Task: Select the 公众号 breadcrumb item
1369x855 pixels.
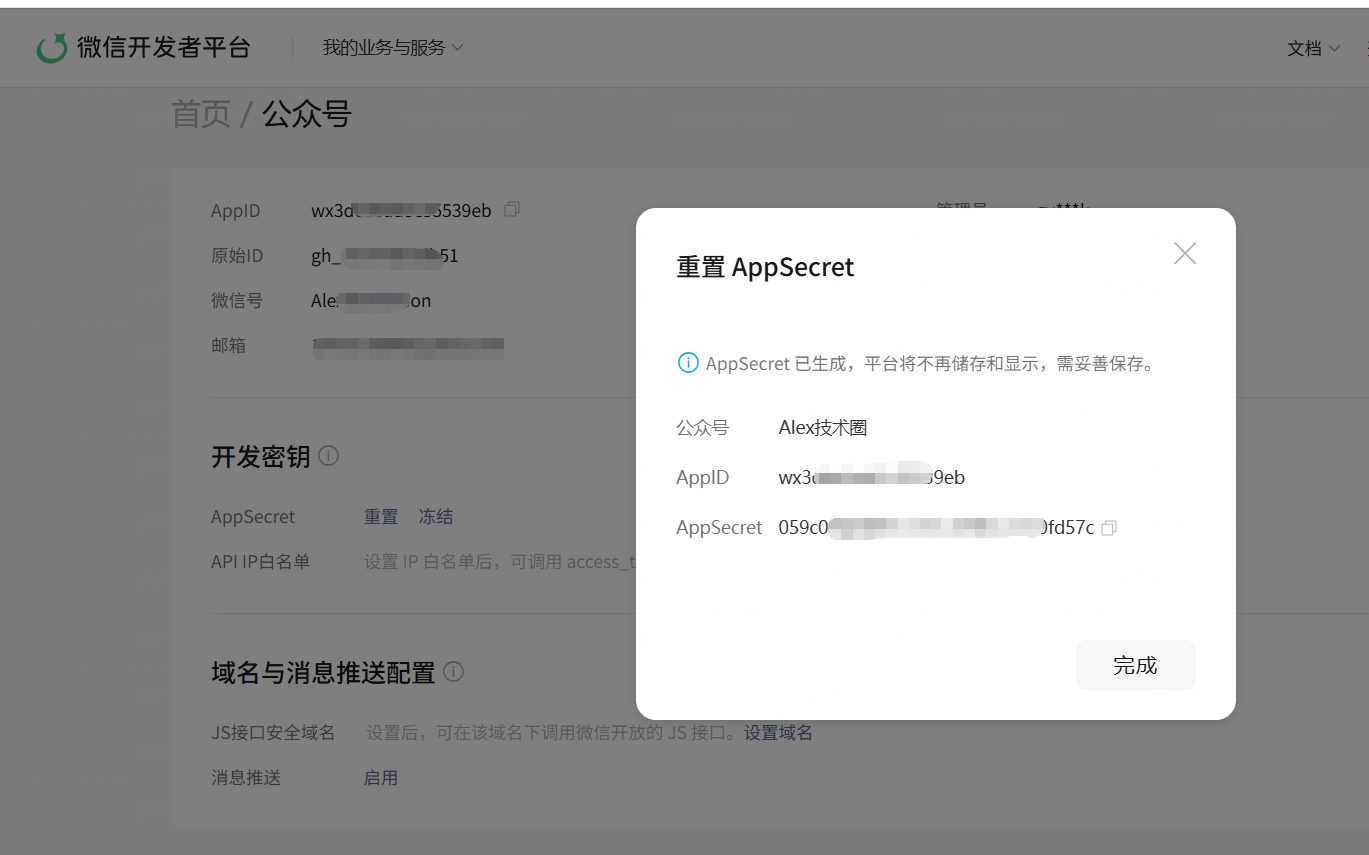Action: pos(306,114)
